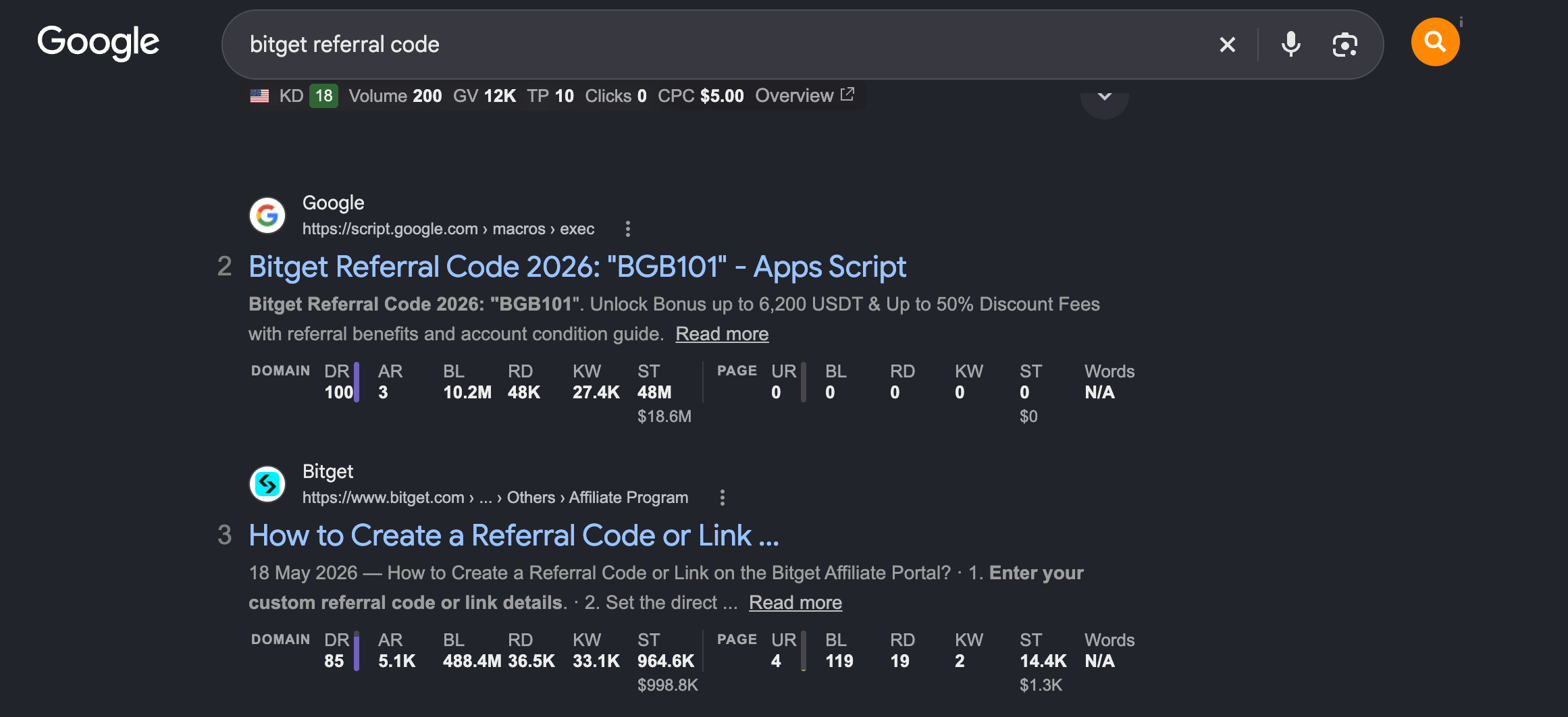Open How to Create a Referral Code result
Image resolution: width=1568 pixels, height=717 pixels.
pos(514,535)
